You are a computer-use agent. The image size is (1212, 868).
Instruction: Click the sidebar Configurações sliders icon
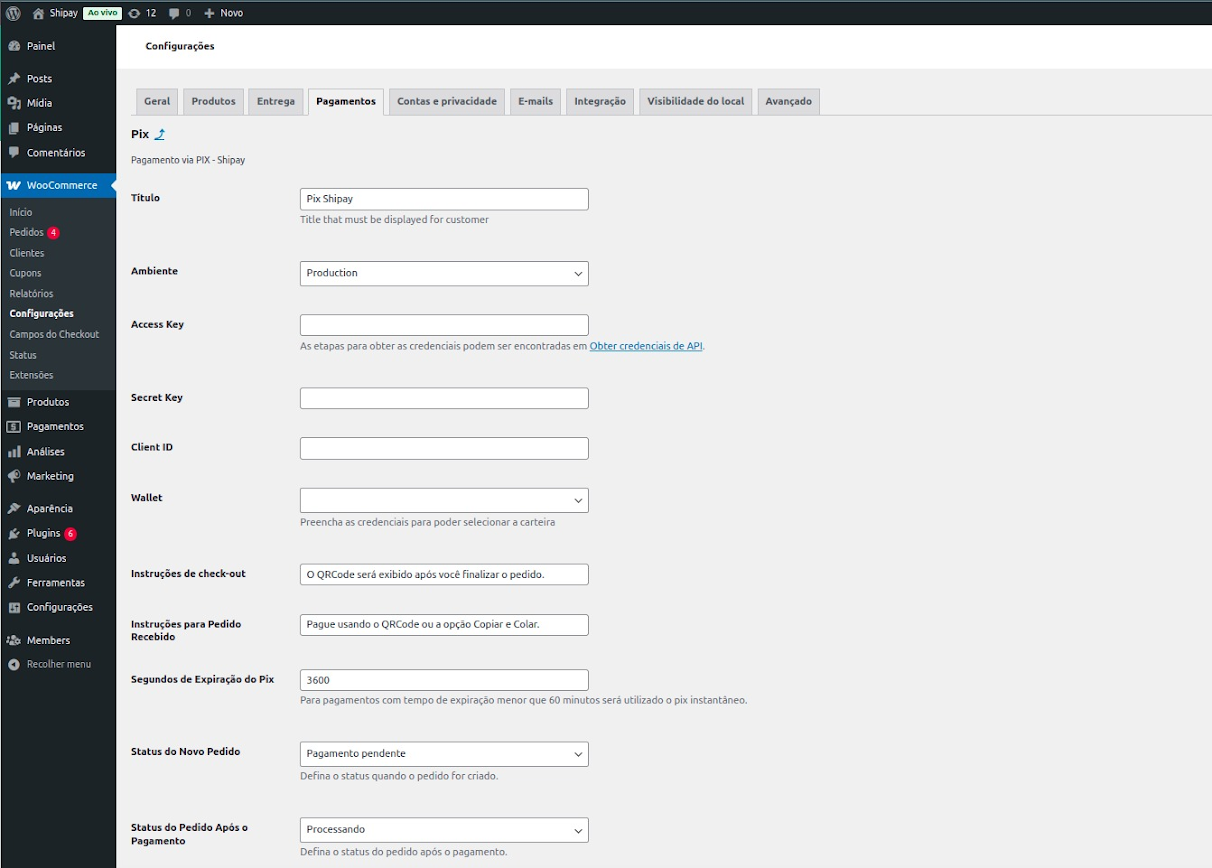14,607
